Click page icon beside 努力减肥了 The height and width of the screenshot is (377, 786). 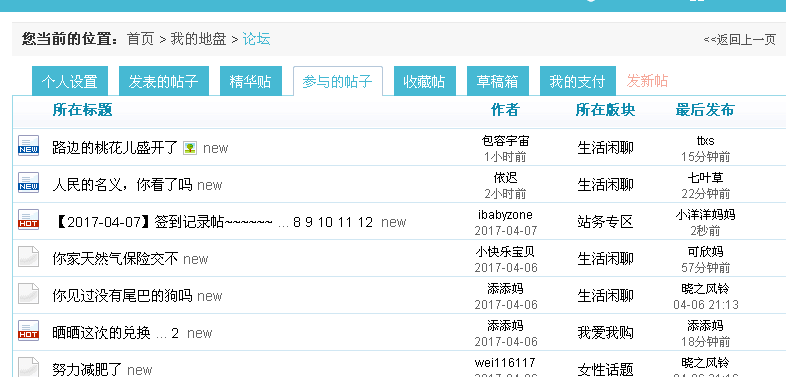28,367
